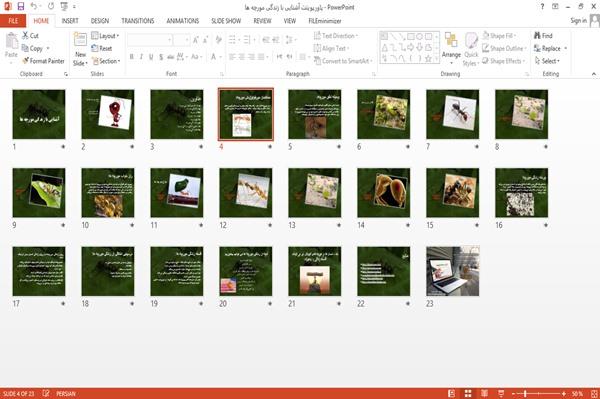Open the font name combo box
Viewport: 600px width, 399px height.
tap(150, 40)
